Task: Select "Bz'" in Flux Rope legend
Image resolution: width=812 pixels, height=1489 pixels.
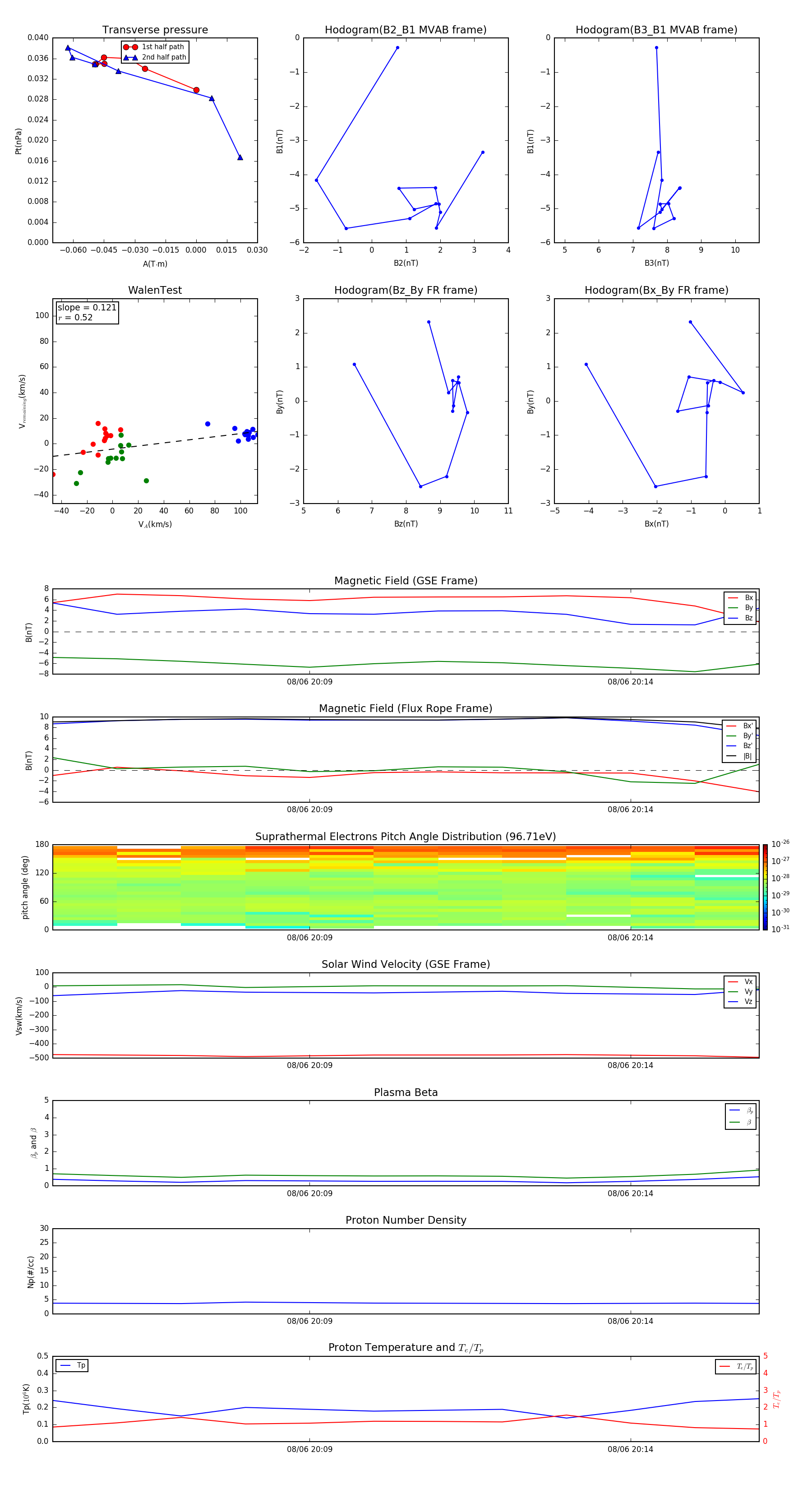Action: click(x=740, y=746)
